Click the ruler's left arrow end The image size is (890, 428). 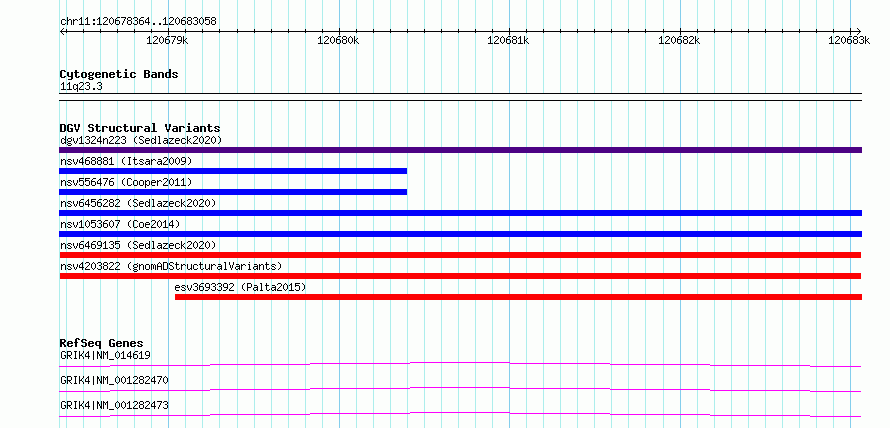pos(62,31)
